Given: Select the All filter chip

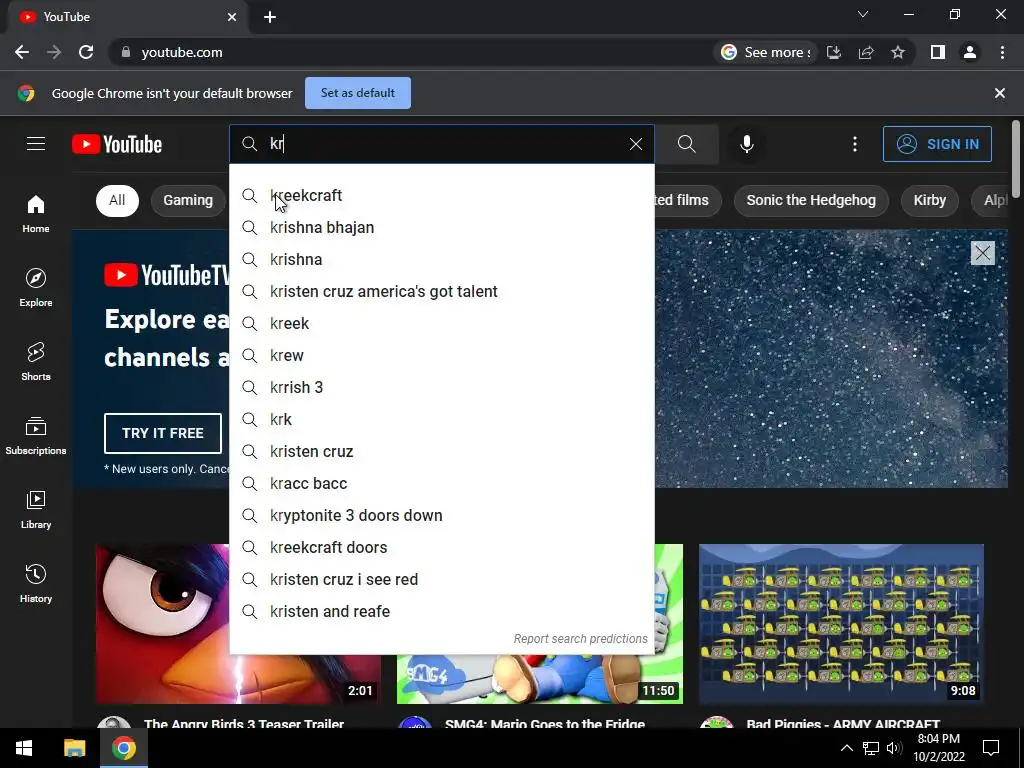Looking at the screenshot, I should (117, 200).
